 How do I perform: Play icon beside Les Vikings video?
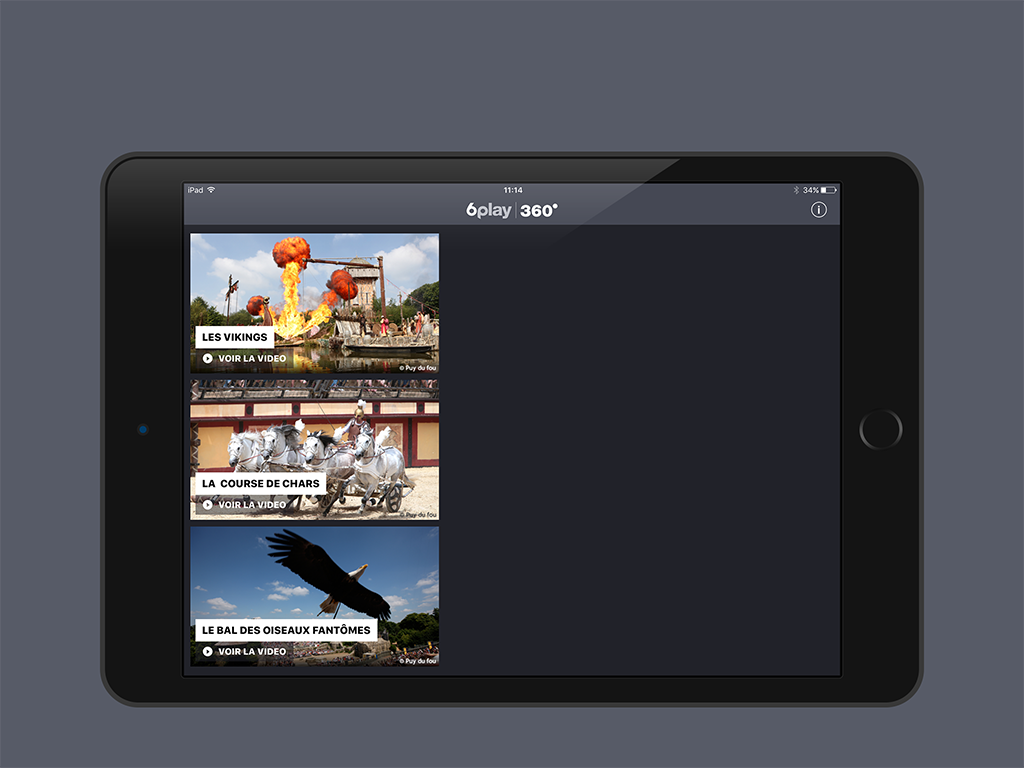pyautogui.click(x=208, y=359)
